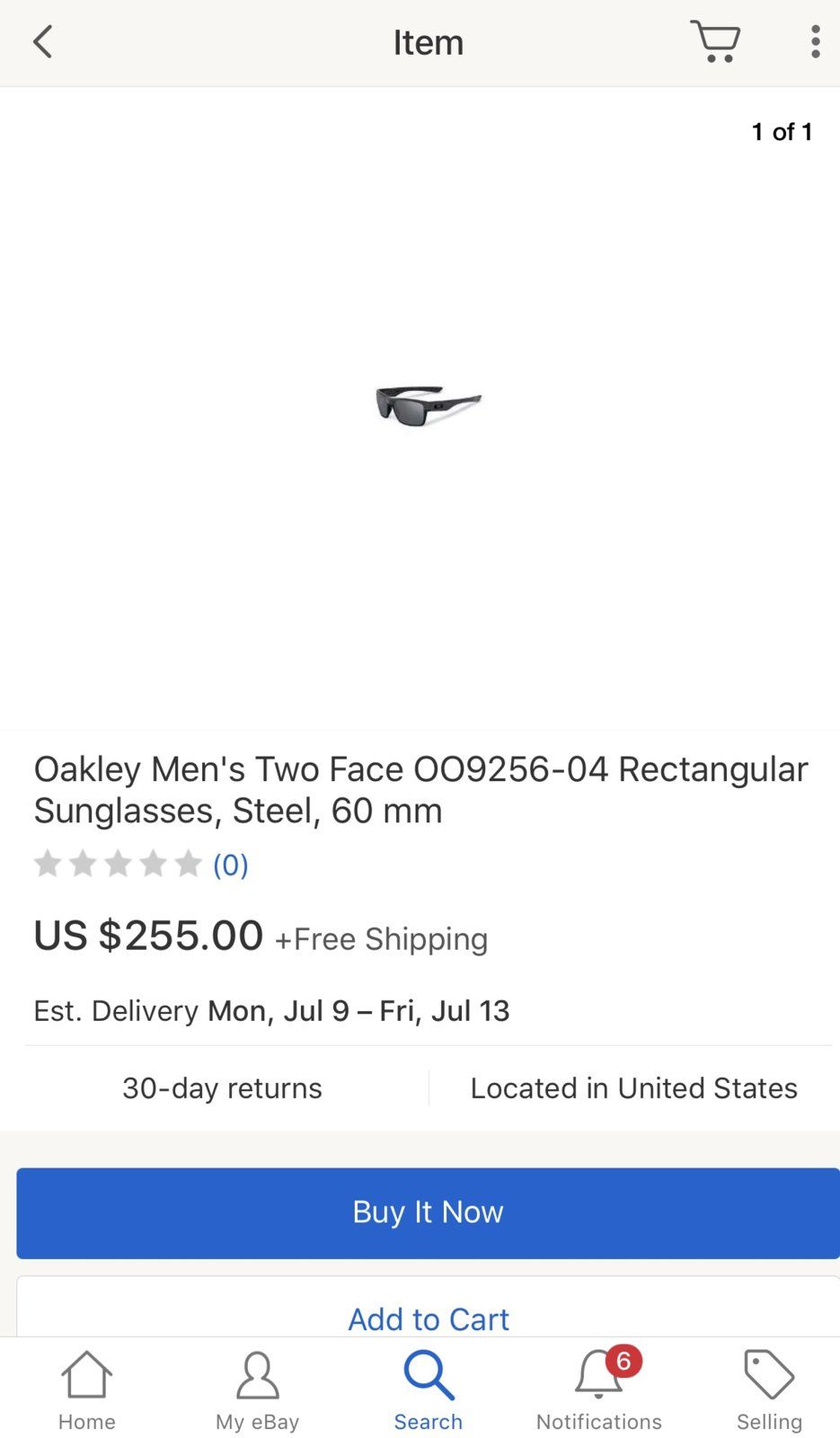Open Notifications bell with 6 badge

[x=599, y=1390]
